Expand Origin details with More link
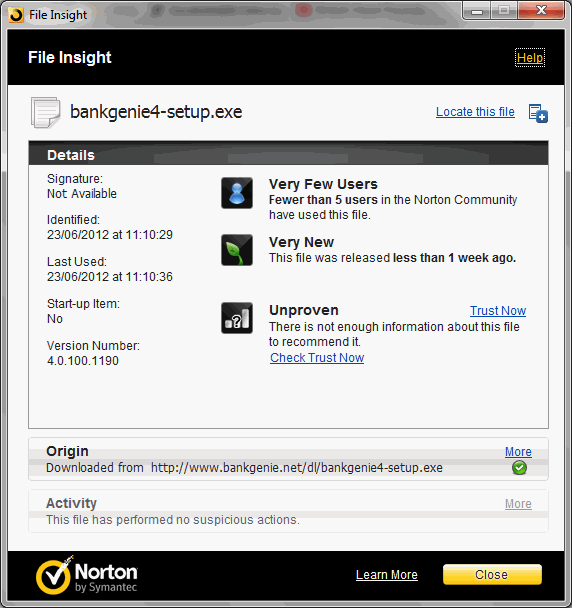Image resolution: width=572 pixels, height=608 pixels. pyautogui.click(x=518, y=452)
